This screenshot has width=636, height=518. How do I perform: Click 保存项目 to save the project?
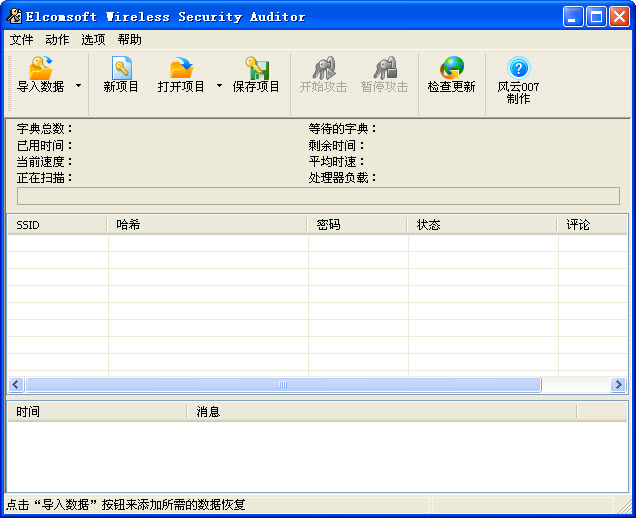(256, 75)
